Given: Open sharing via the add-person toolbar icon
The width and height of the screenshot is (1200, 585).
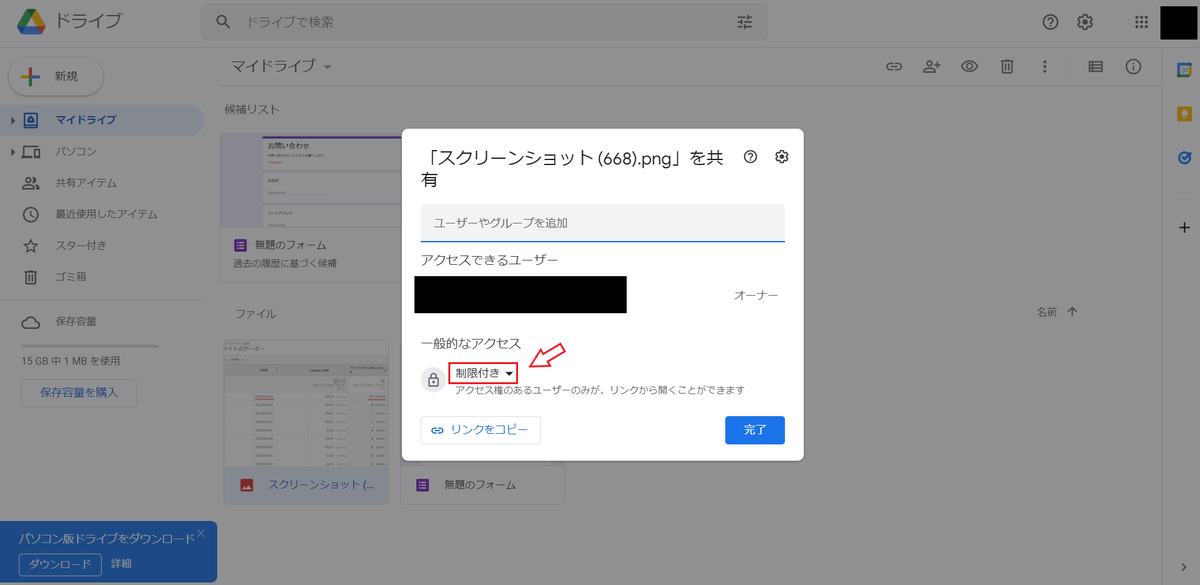Looking at the screenshot, I should [x=931, y=66].
